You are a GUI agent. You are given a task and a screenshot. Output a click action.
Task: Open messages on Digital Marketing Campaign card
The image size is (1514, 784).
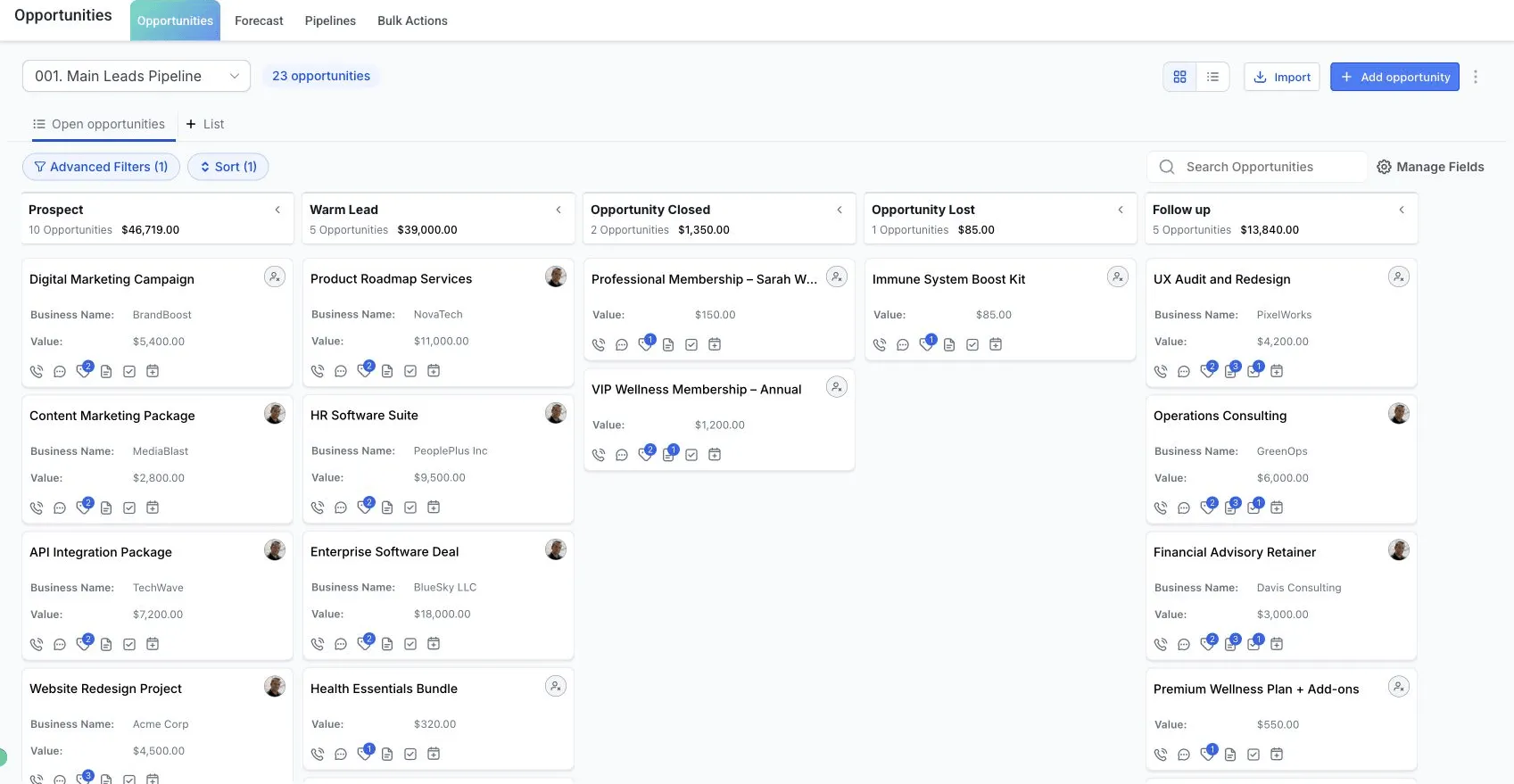pos(60,371)
